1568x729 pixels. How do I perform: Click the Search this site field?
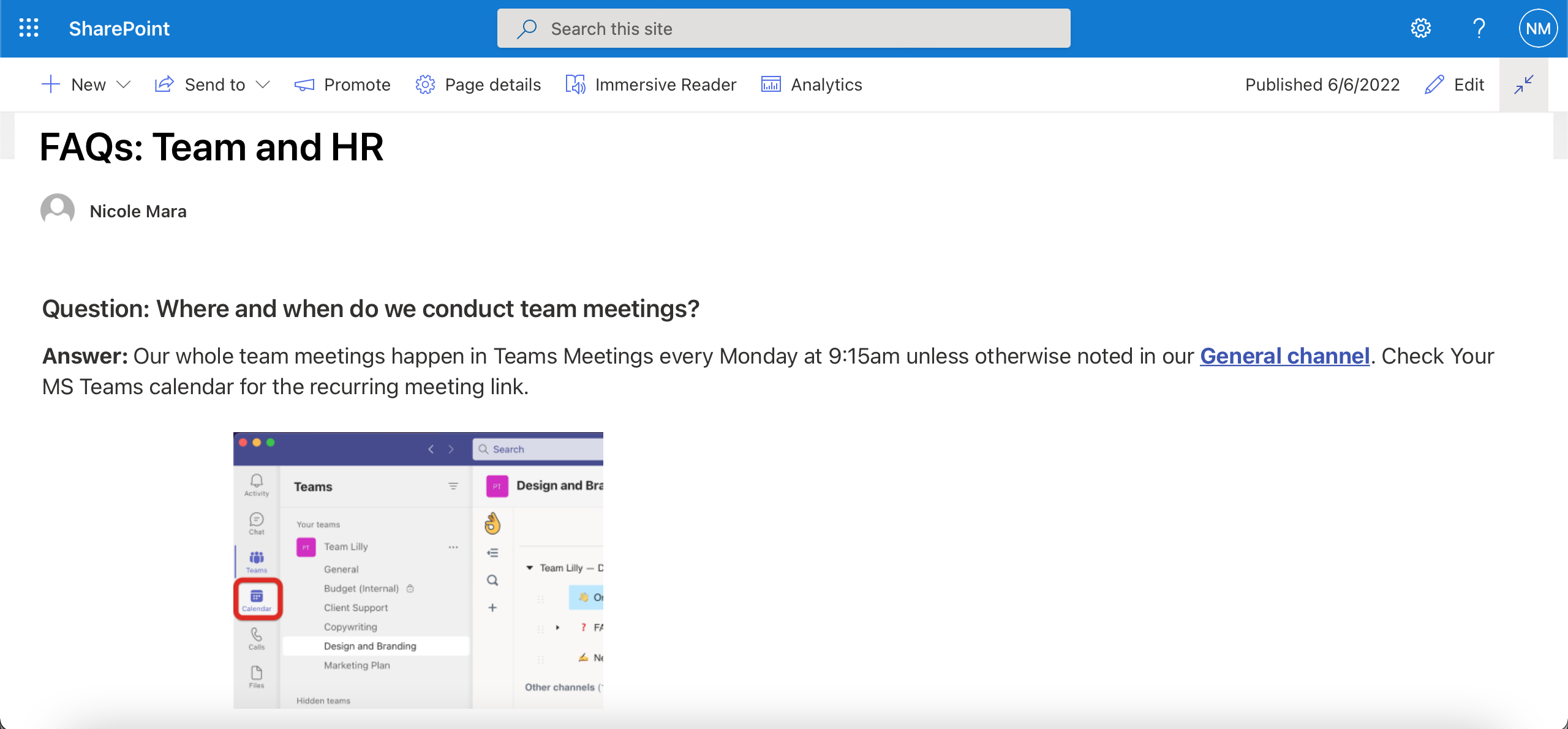coord(735,28)
